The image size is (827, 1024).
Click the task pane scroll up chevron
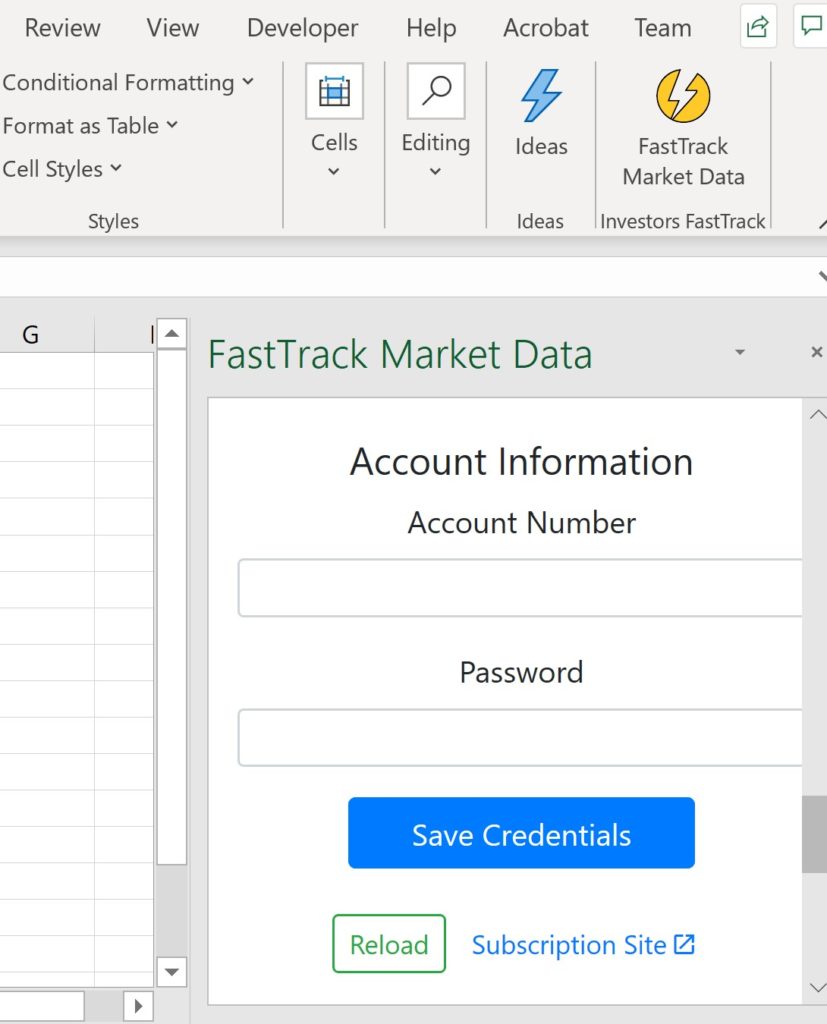(x=817, y=415)
